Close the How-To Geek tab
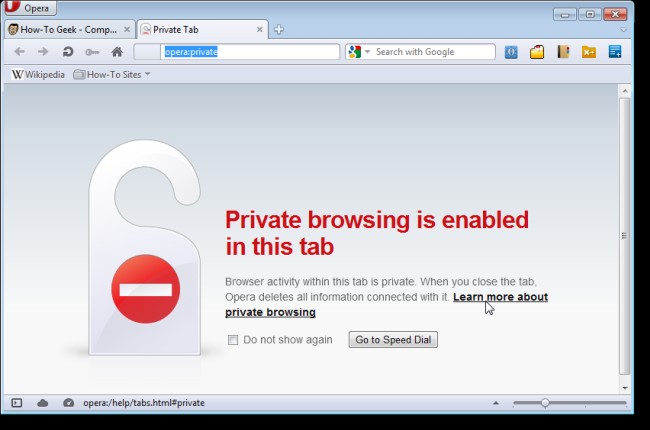 [127, 29]
